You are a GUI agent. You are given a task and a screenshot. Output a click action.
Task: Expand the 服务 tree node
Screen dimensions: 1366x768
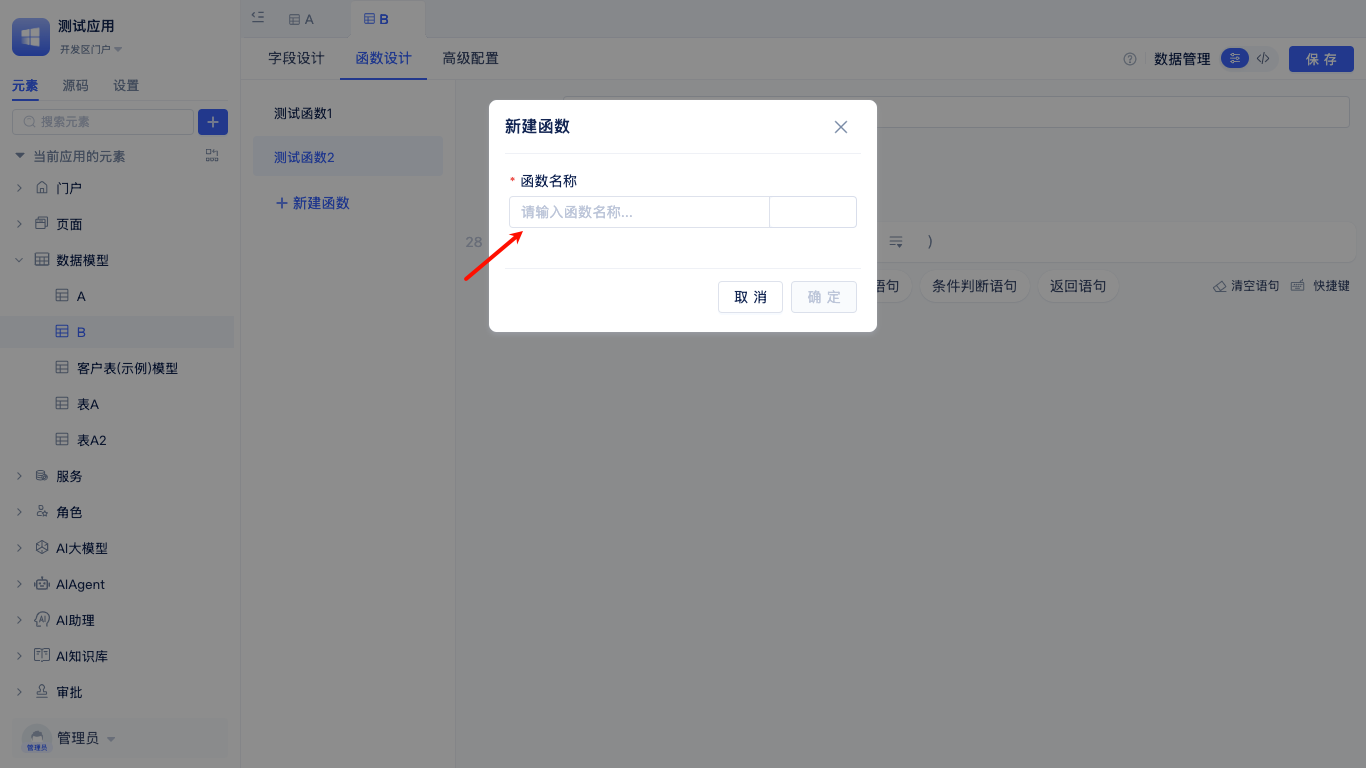19,476
